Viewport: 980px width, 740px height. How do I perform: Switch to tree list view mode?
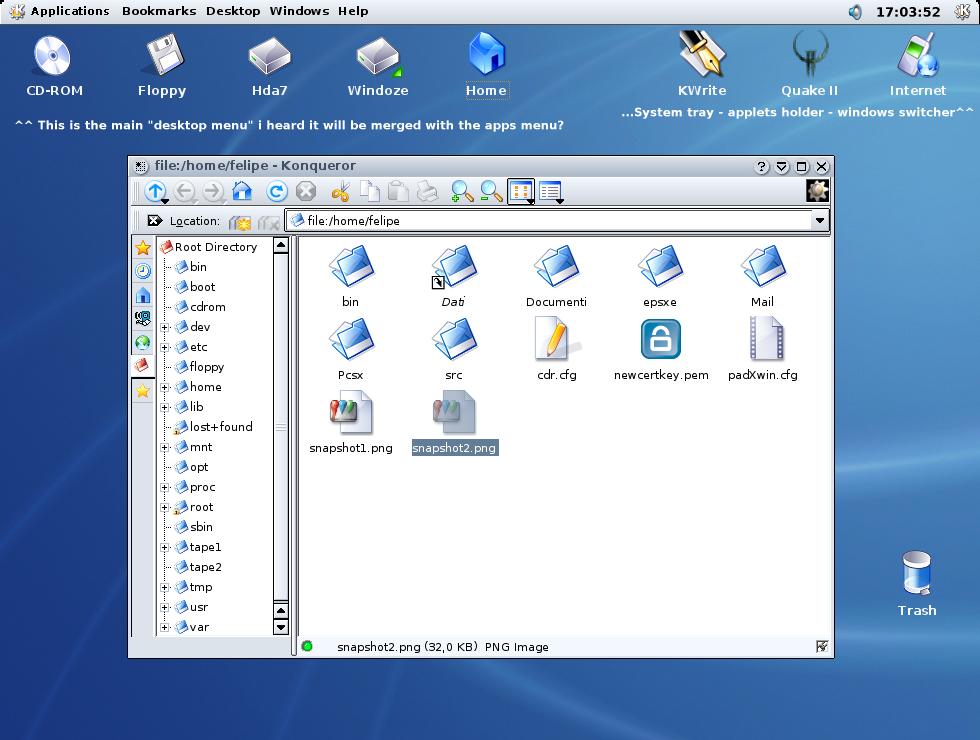tap(551, 191)
